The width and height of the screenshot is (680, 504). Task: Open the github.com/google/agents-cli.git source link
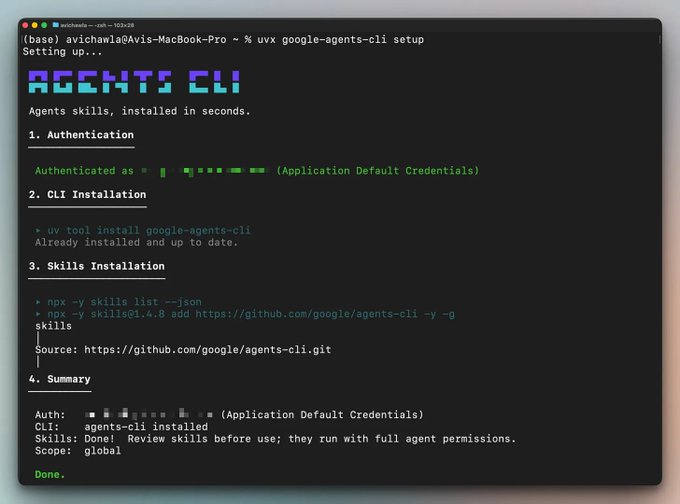pos(207,350)
